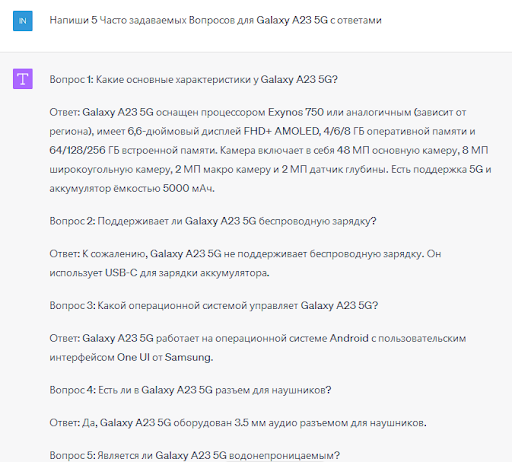
Task: Click the purple T assistant avatar
Action: tap(23, 79)
